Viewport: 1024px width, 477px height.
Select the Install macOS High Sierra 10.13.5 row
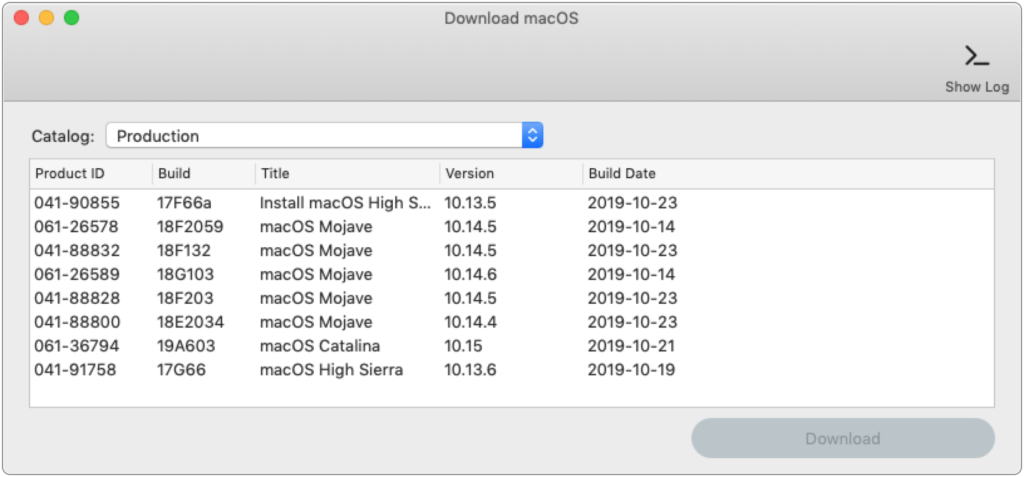coord(512,203)
